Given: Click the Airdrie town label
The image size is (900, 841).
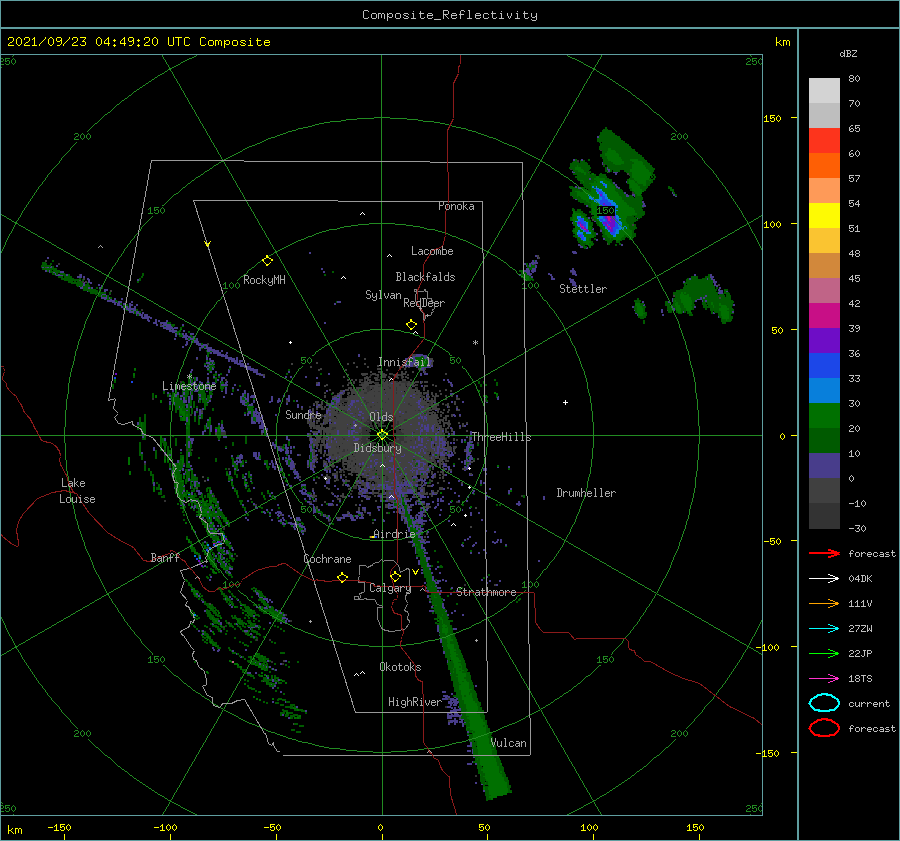Looking at the screenshot, I should (x=394, y=534).
